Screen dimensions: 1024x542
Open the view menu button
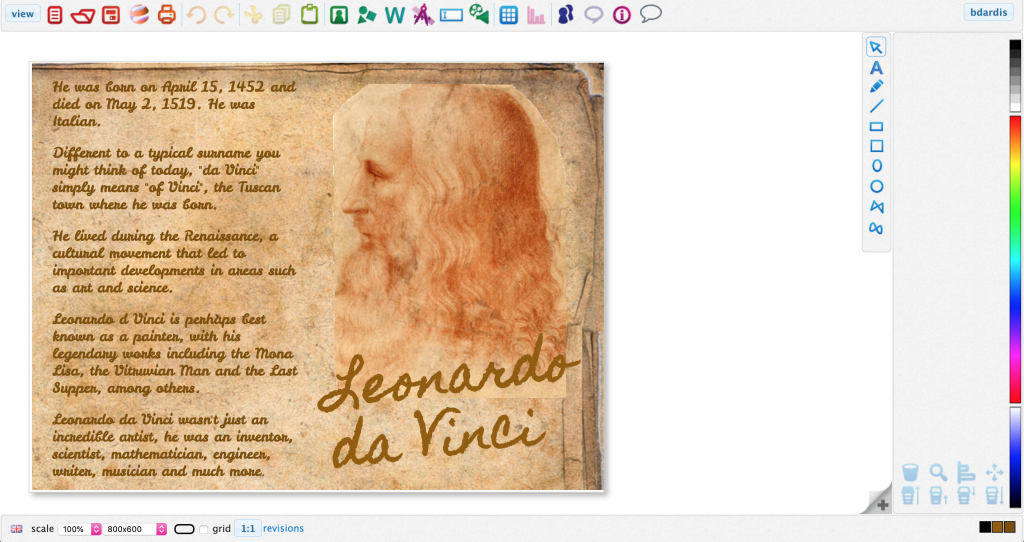click(x=22, y=14)
